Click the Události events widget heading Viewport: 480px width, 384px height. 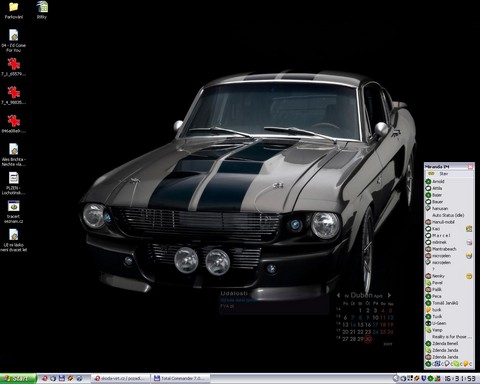pyautogui.click(x=234, y=293)
